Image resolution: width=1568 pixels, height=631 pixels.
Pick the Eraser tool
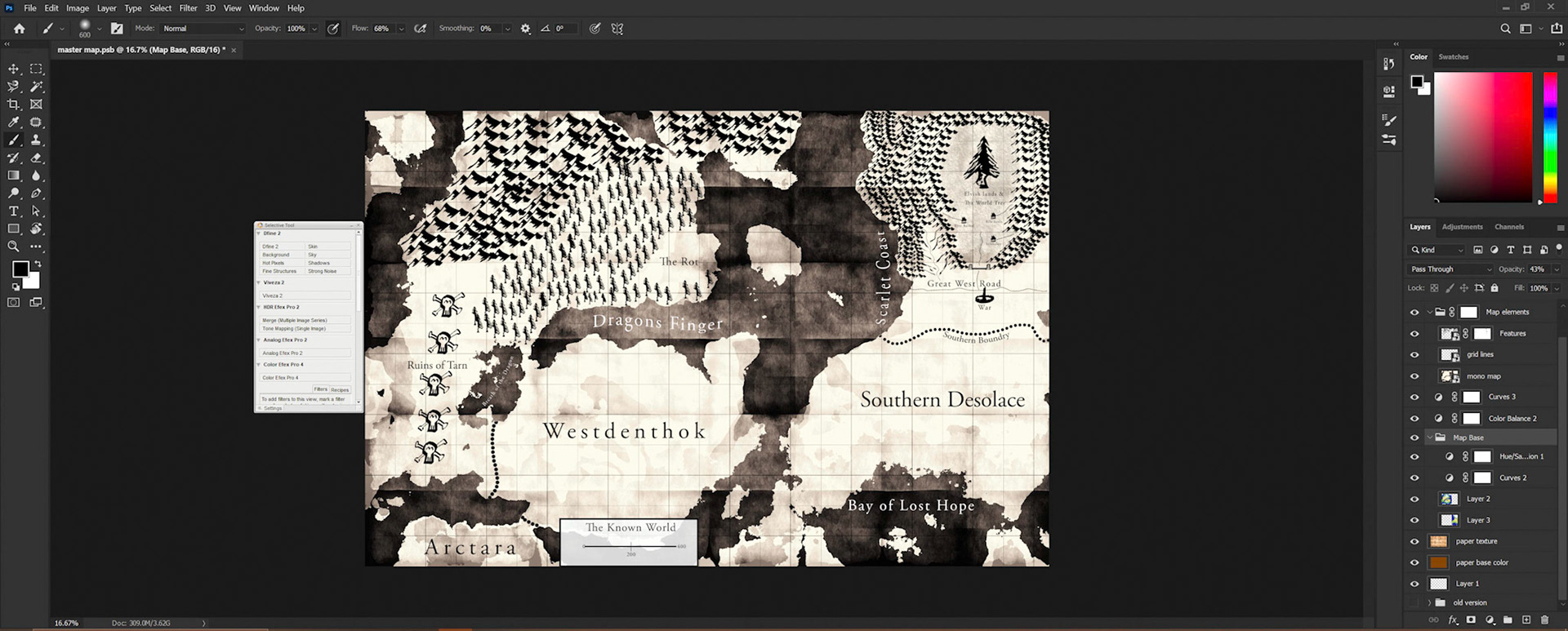(x=36, y=158)
